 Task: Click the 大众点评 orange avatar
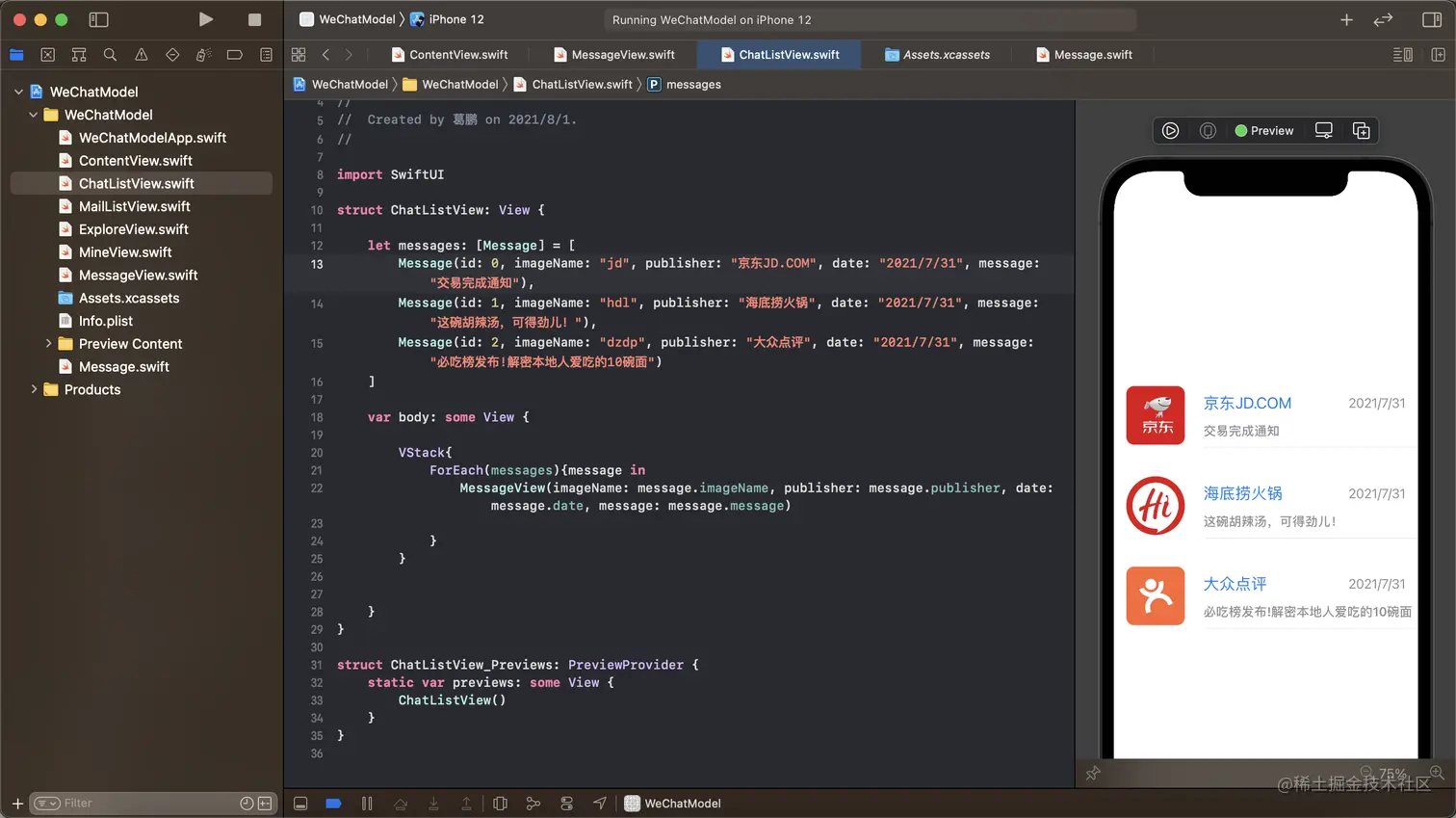(1156, 596)
